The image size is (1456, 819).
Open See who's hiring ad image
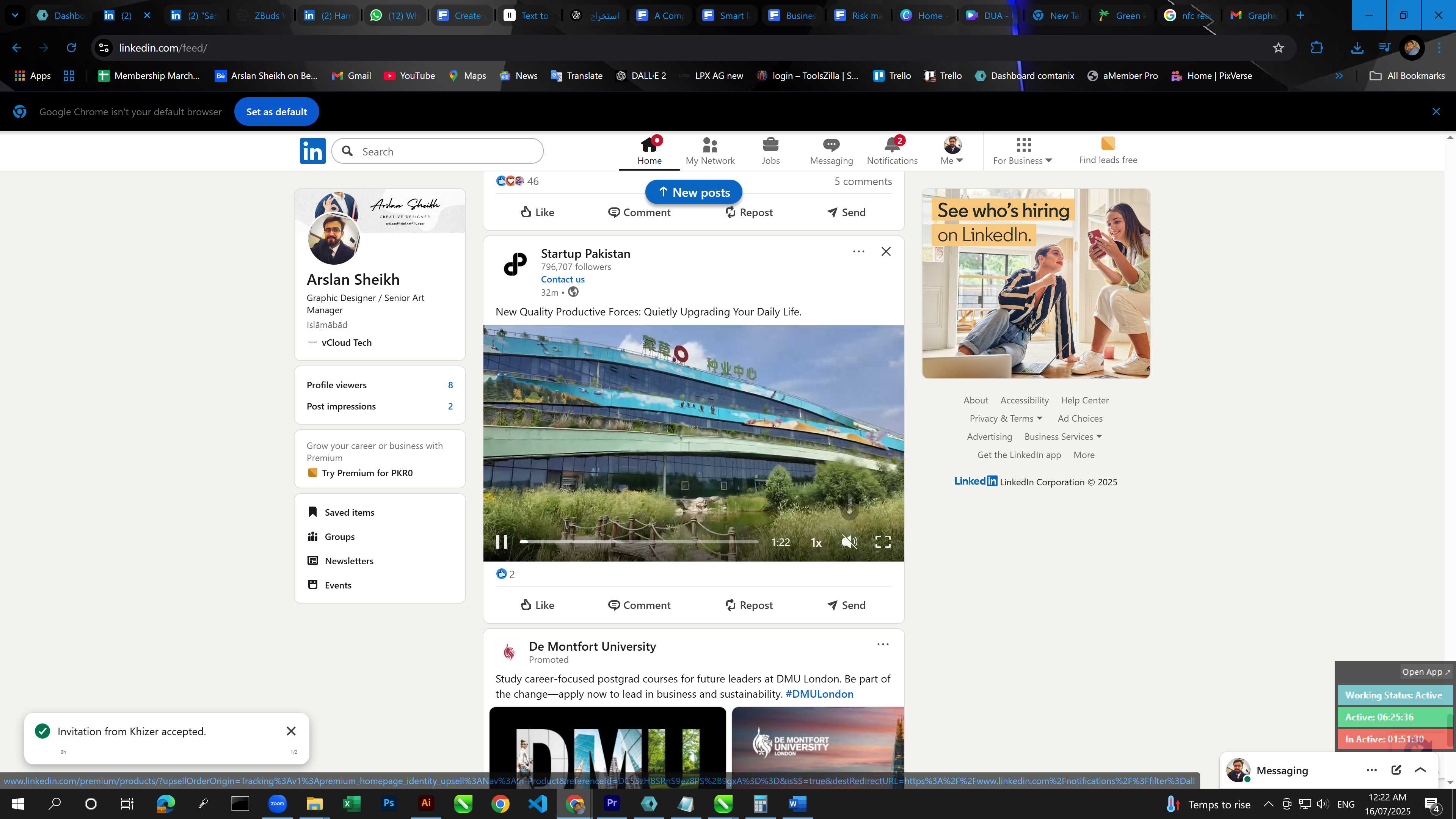[1036, 283]
